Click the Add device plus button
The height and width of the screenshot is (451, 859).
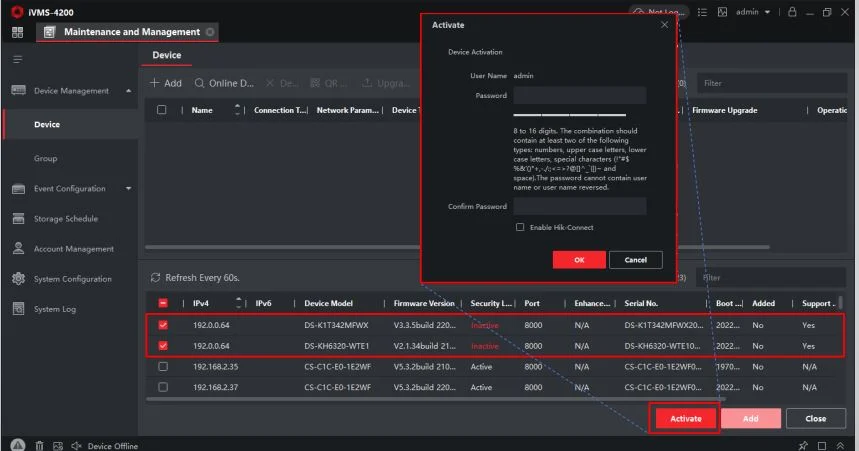(x=165, y=83)
